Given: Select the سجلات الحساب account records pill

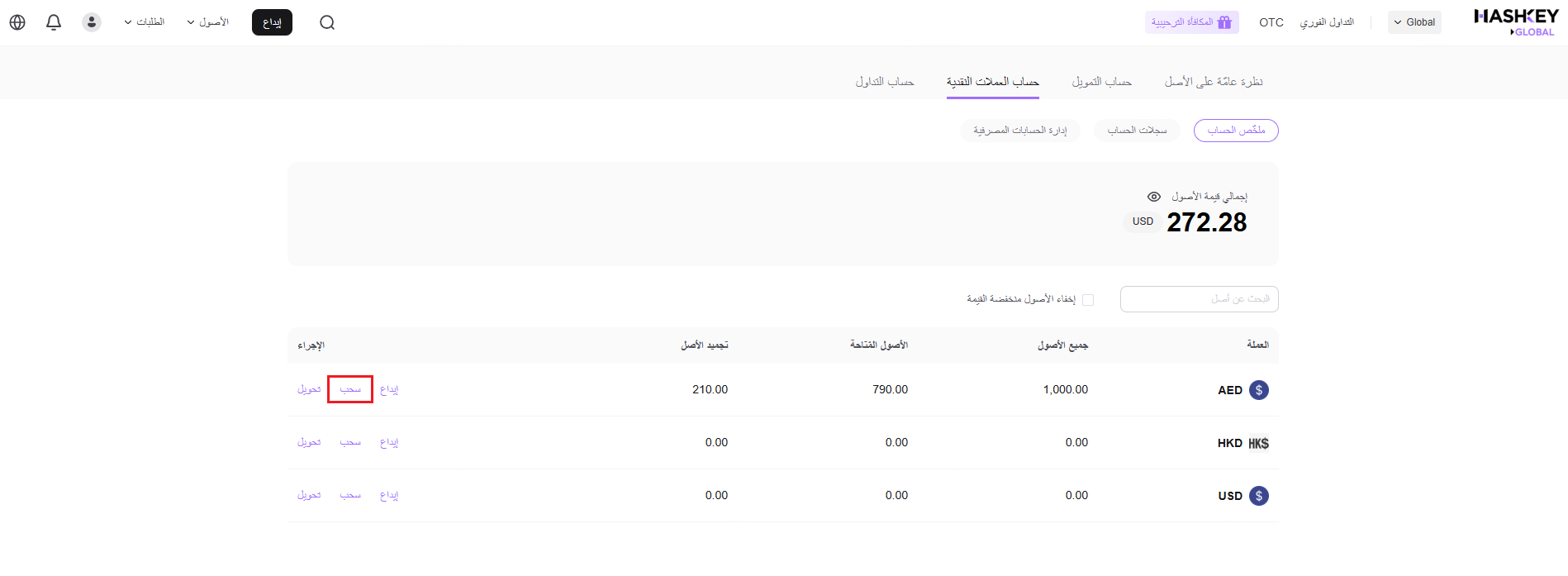Looking at the screenshot, I should point(1137,131).
